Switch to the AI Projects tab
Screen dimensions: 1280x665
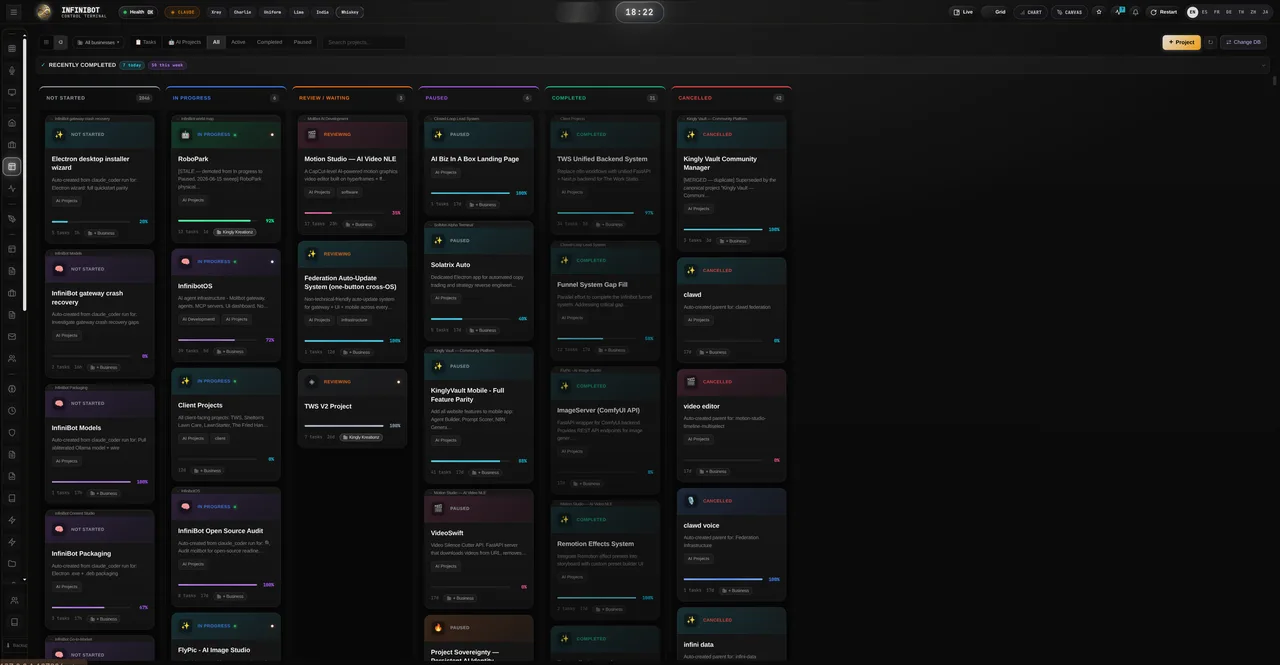click(x=185, y=42)
